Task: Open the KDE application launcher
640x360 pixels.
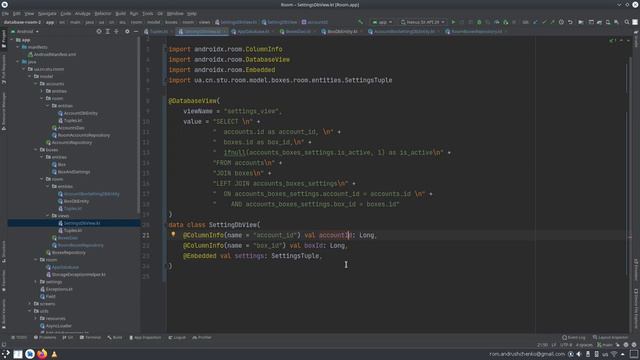Action: (x=6, y=354)
